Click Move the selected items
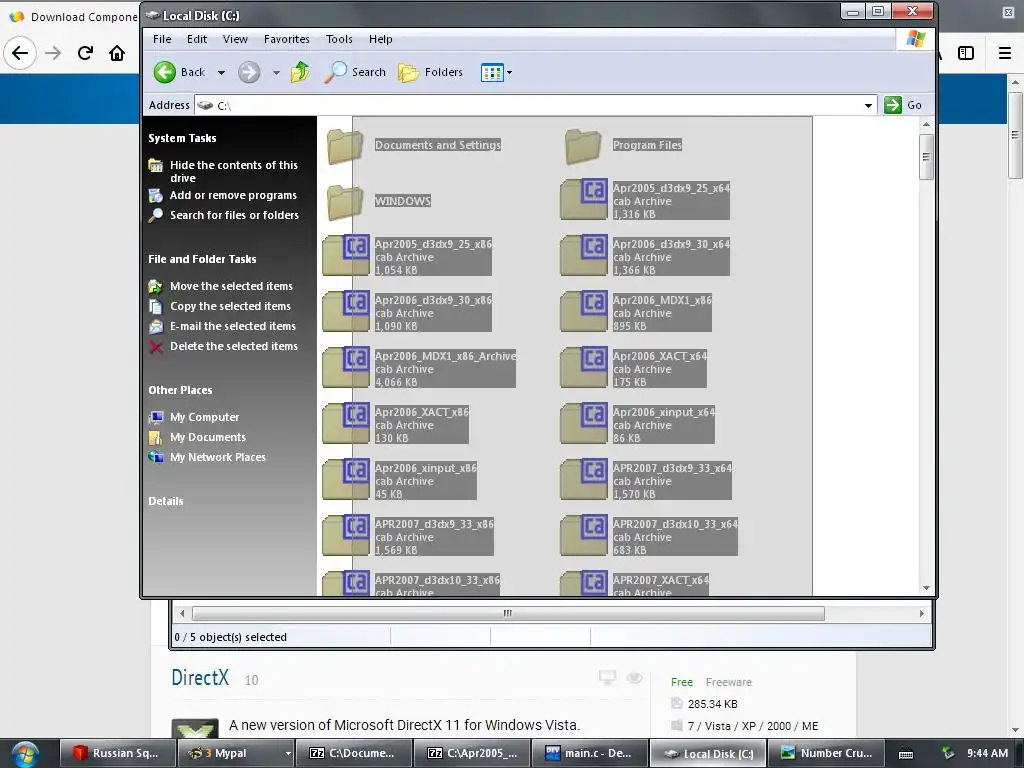This screenshot has width=1024, height=768. (x=231, y=286)
